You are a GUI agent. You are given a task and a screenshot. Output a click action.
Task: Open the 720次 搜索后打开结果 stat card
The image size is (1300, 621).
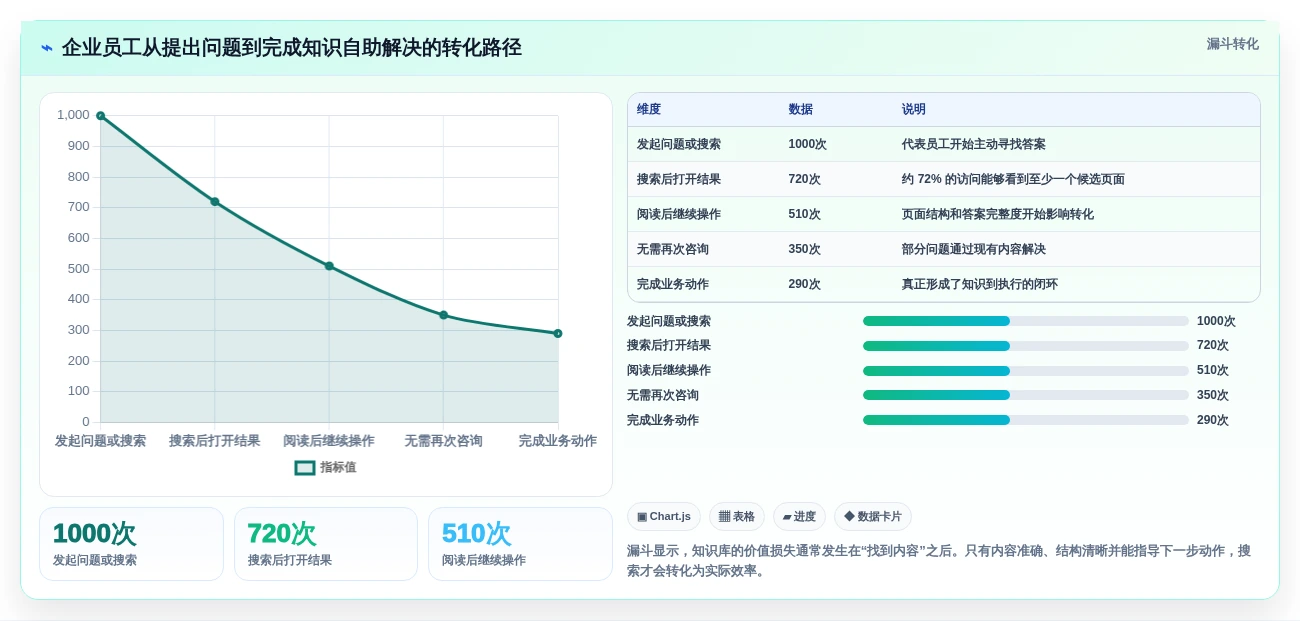tap(326, 544)
